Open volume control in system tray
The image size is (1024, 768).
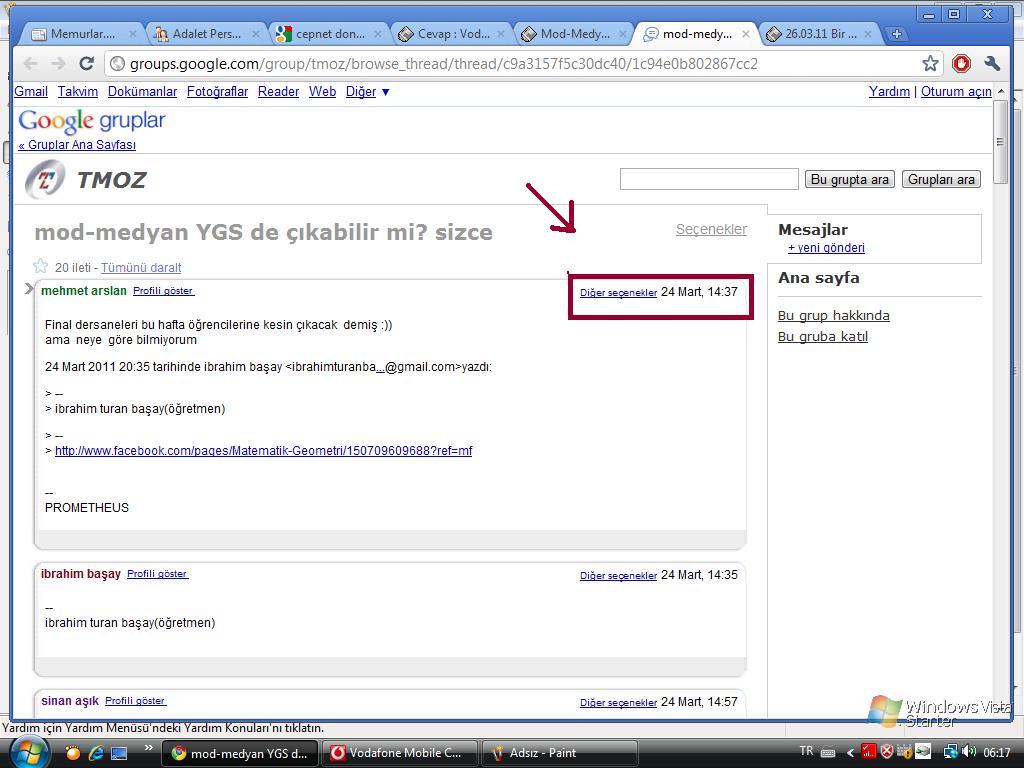[x=969, y=752]
